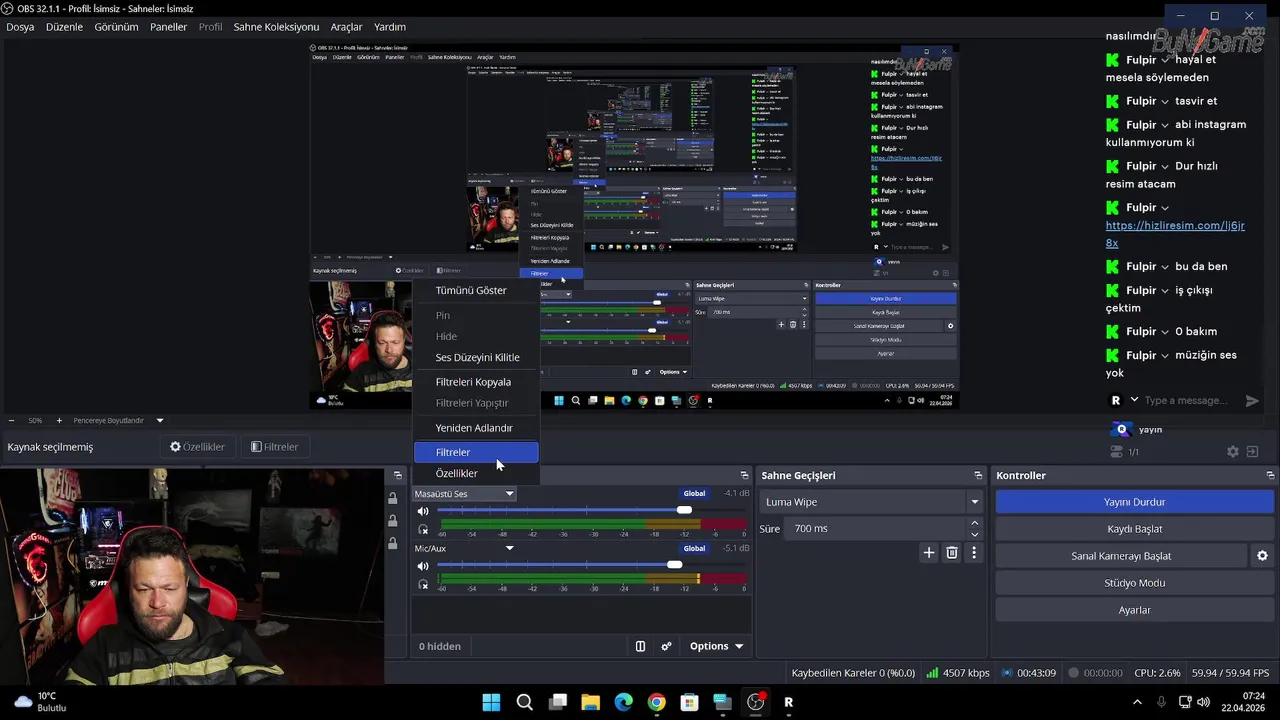Open Ayarlar settings button
1280x720 pixels.
coord(1135,610)
